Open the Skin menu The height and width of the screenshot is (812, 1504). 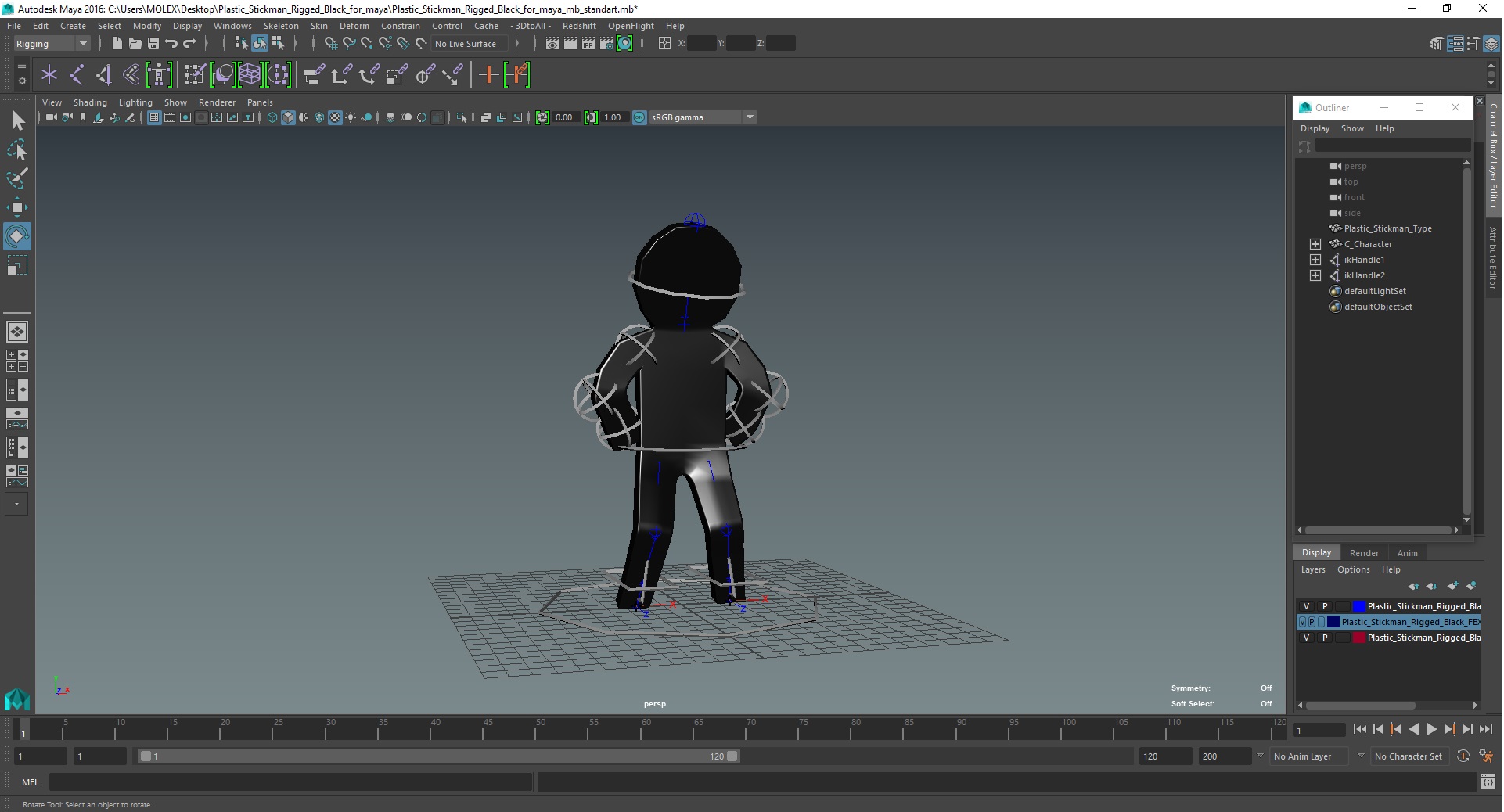tap(319, 26)
